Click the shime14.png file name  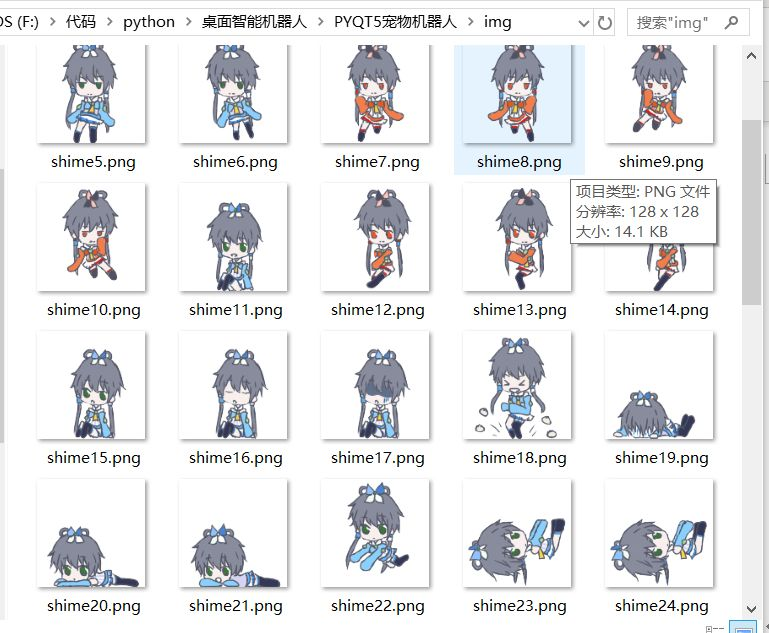[662, 310]
